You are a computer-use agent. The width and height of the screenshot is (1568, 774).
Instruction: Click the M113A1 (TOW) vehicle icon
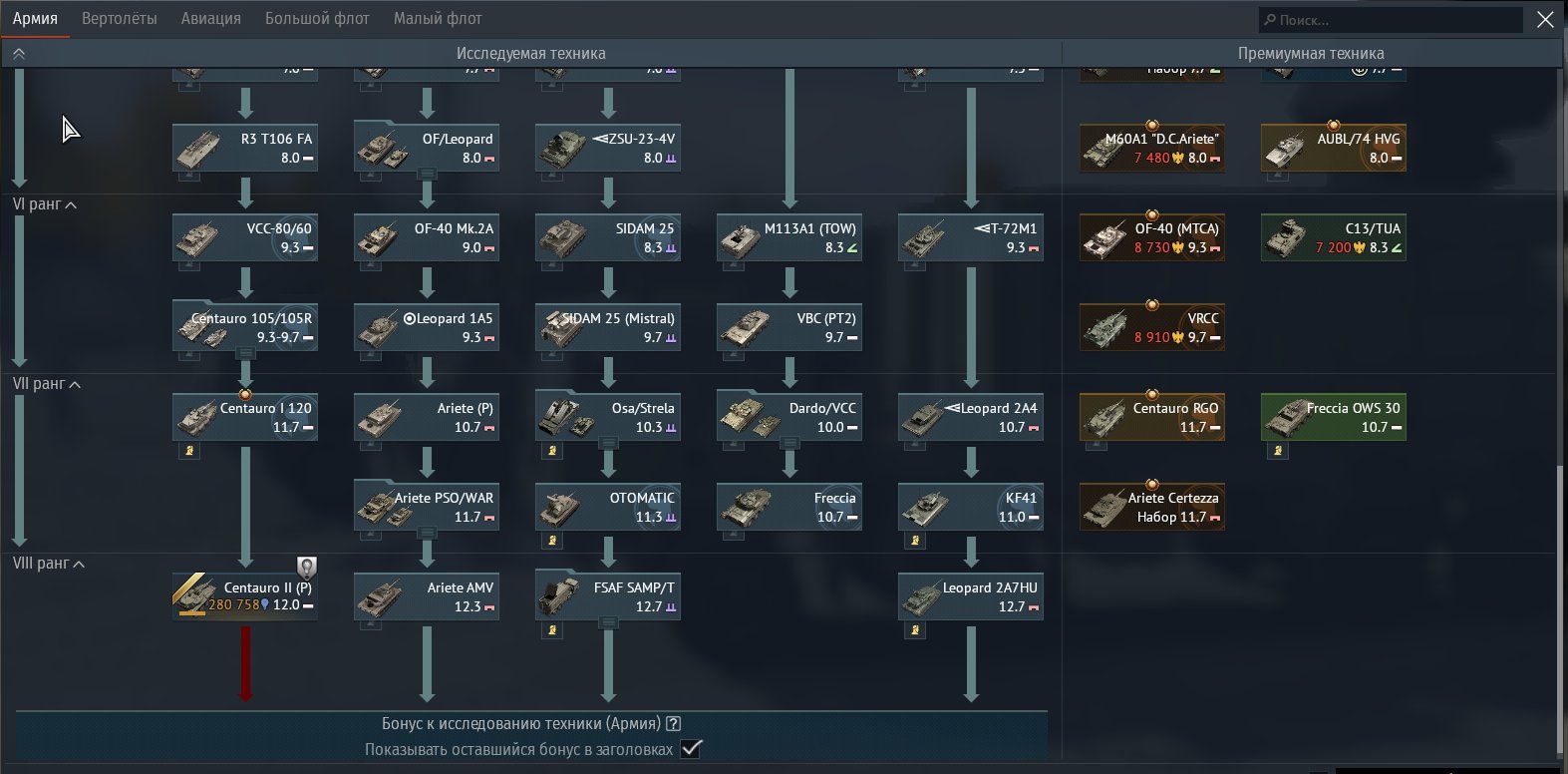tap(743, 238)
